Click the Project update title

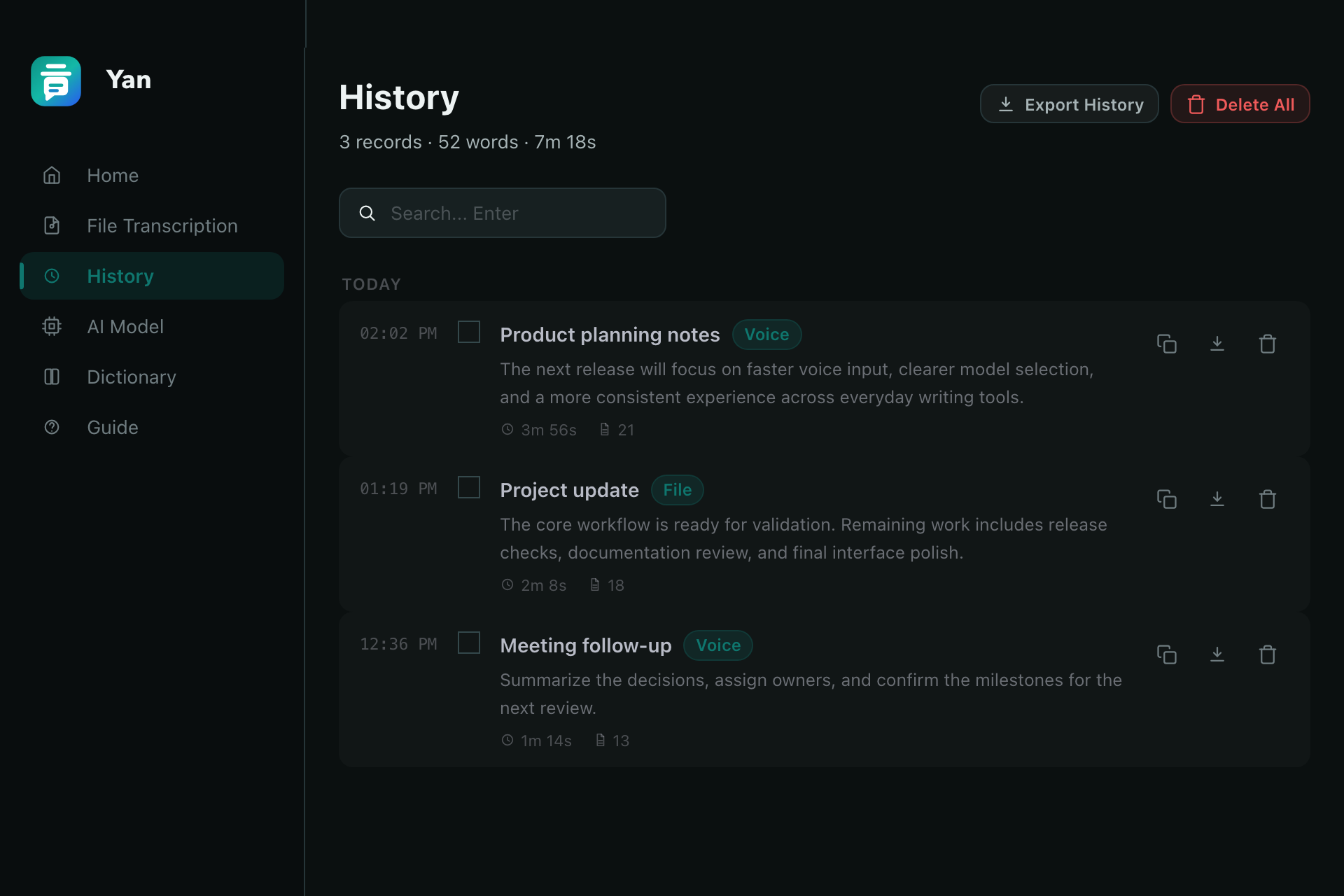(569, 491)
